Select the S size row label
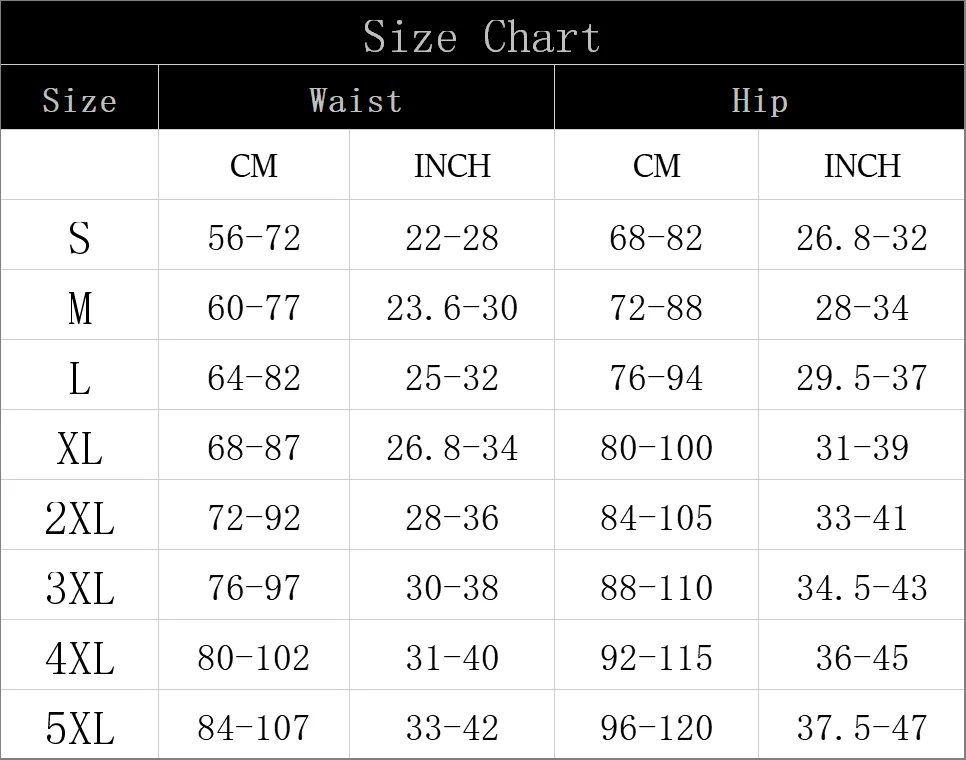 (x=79, y=238)
